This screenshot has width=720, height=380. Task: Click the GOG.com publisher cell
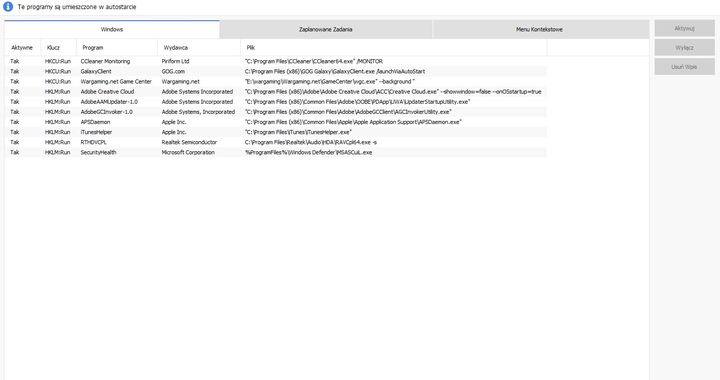click(x=173, y=72)
